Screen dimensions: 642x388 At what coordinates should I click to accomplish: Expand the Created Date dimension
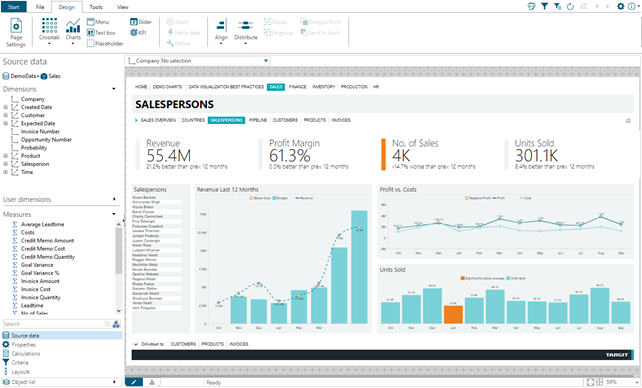coord(5,107)
